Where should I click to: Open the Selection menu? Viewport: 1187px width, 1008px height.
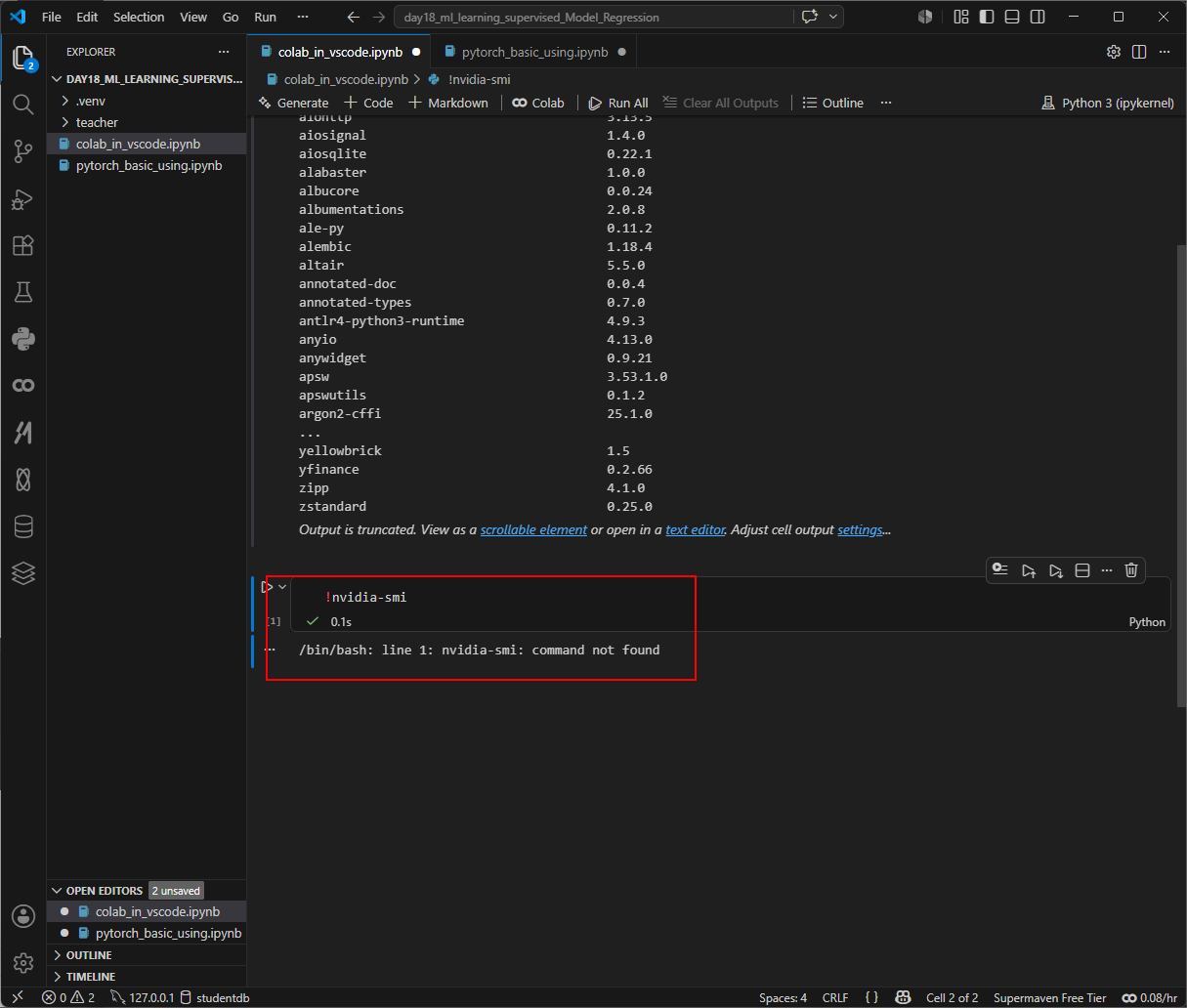point(139,17)
